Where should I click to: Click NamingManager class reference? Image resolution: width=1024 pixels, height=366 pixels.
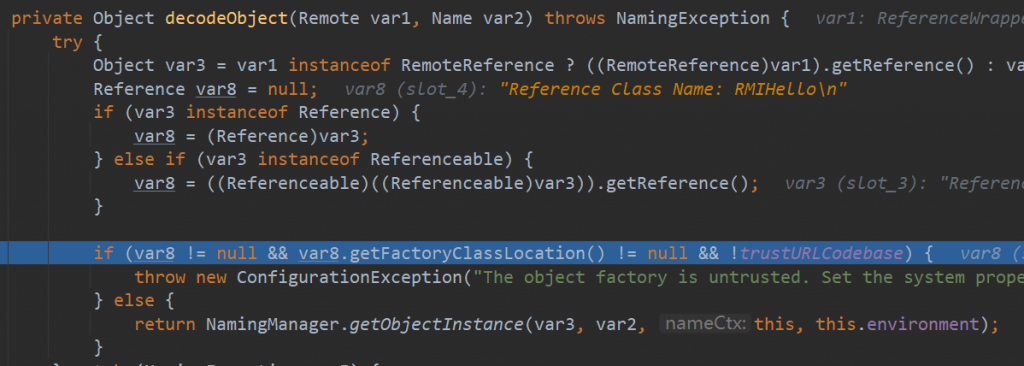pyautogui.click(x=272, y=324)
